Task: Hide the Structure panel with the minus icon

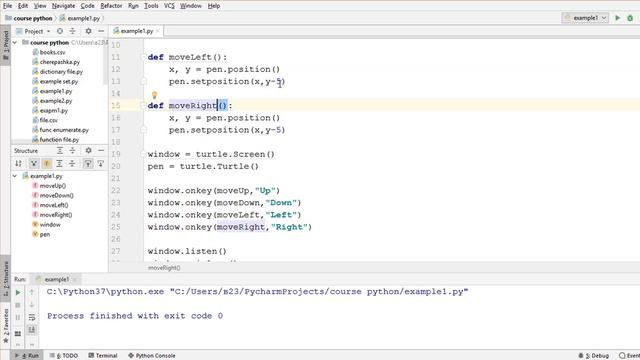Action: pos(101,151)
